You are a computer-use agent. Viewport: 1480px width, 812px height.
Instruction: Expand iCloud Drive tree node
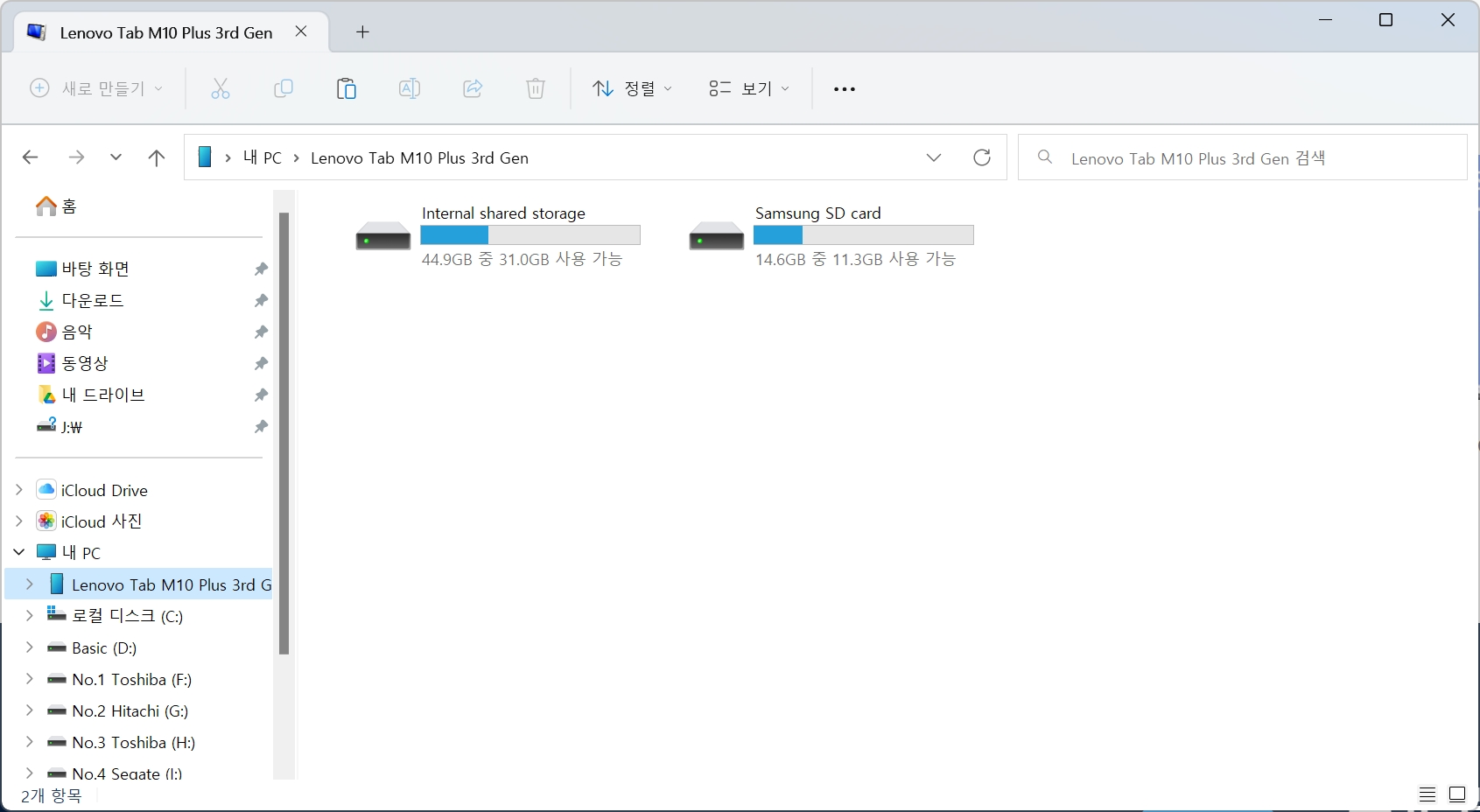pyautogui.click(x=19, y=490)
